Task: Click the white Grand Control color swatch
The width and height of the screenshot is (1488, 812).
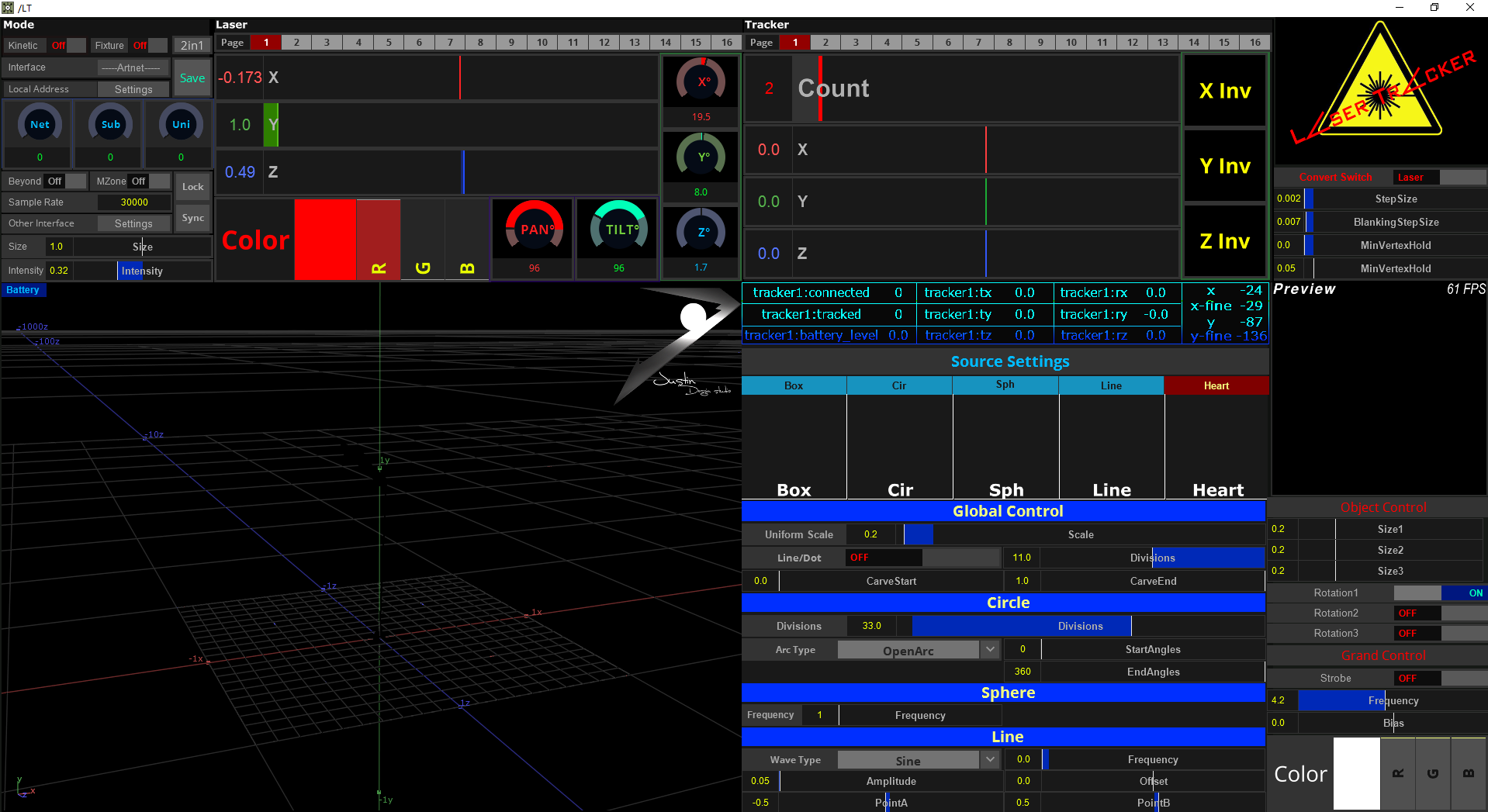Action: pyautogui.click(x=1356, y=773)
